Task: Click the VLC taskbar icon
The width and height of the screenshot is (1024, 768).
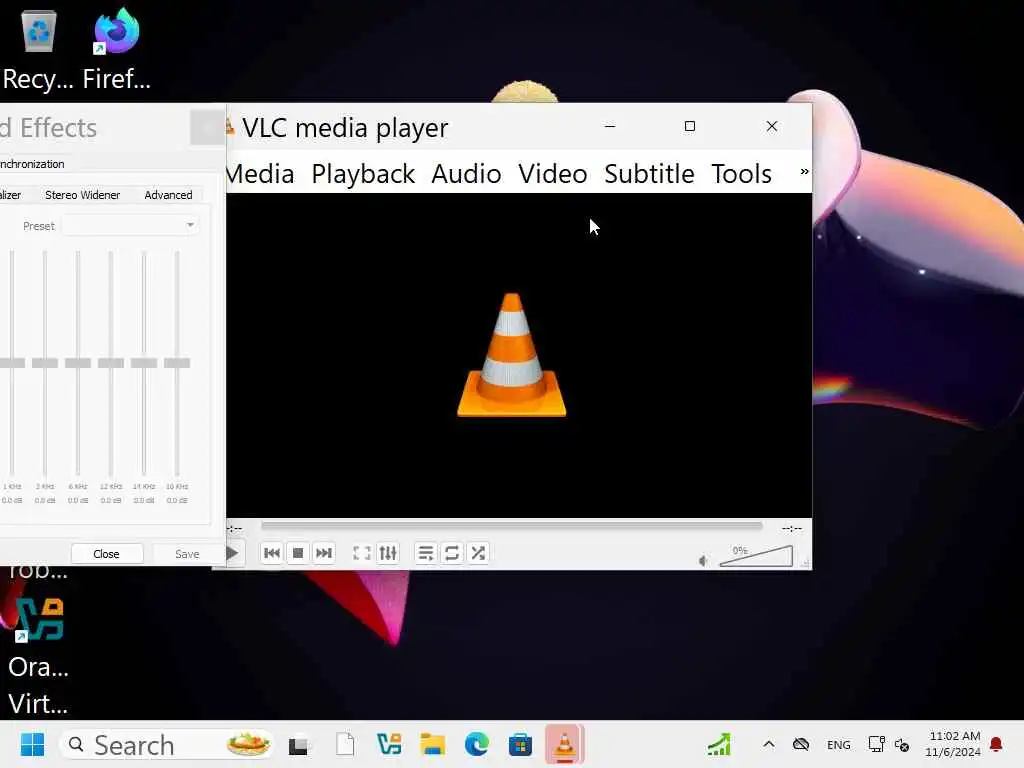Action: point(564,744)
